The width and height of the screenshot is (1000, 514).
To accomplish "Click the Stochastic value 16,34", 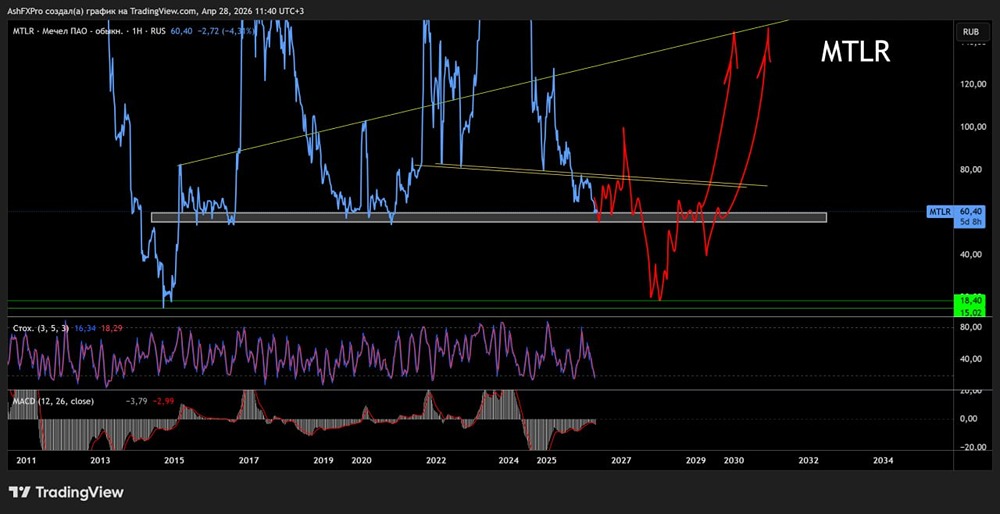I will click(x=84, y=327).
